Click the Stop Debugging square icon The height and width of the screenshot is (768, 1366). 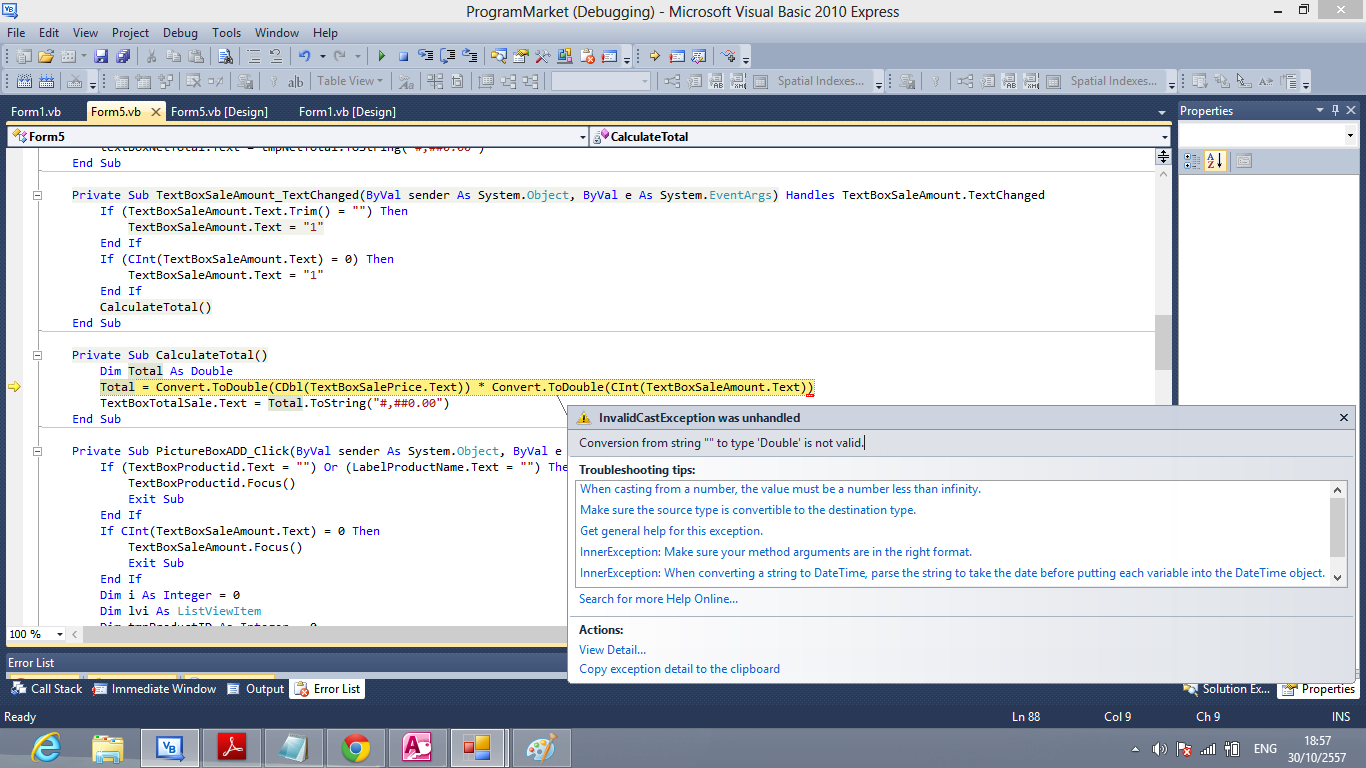click(x=403, y=56)
